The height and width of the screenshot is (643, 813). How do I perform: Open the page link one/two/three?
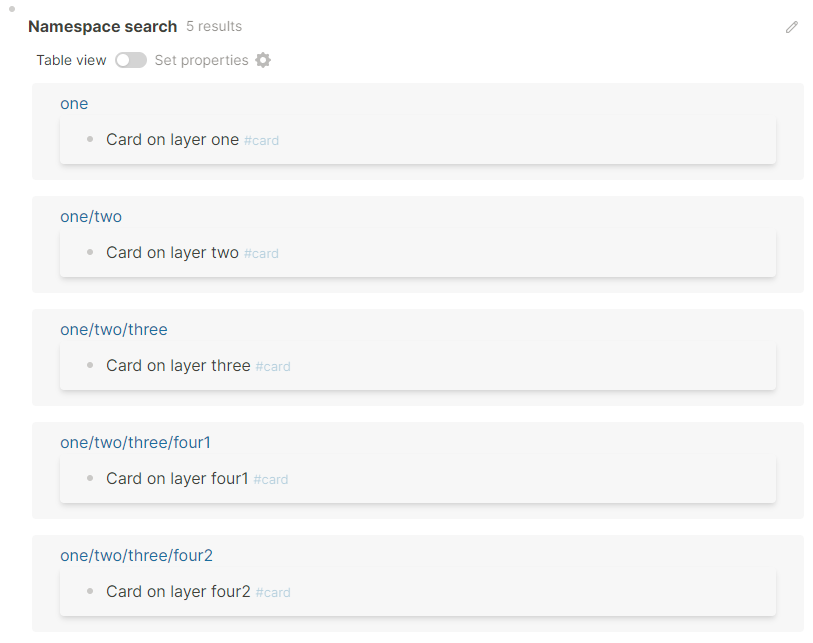(x=113, y=329)
